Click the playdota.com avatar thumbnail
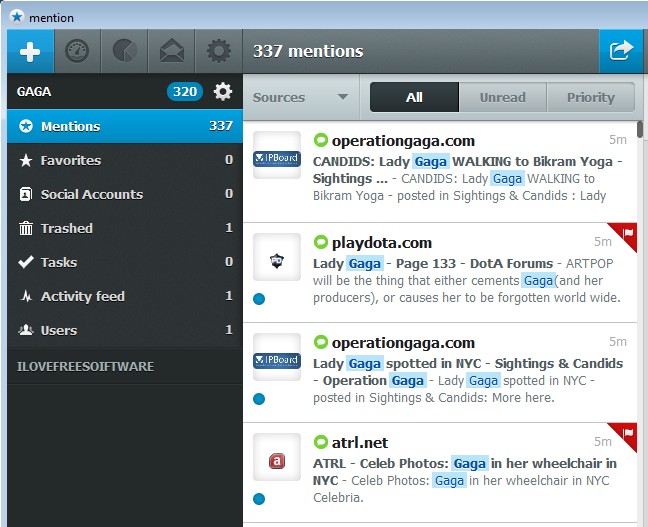648x527 pixels. pos(277,257)
